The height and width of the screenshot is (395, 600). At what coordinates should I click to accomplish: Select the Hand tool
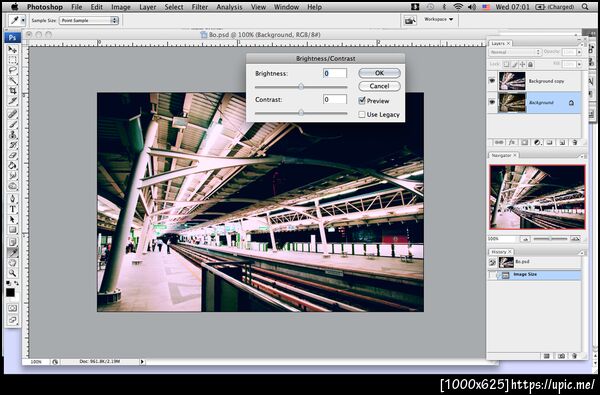(12, 263)
